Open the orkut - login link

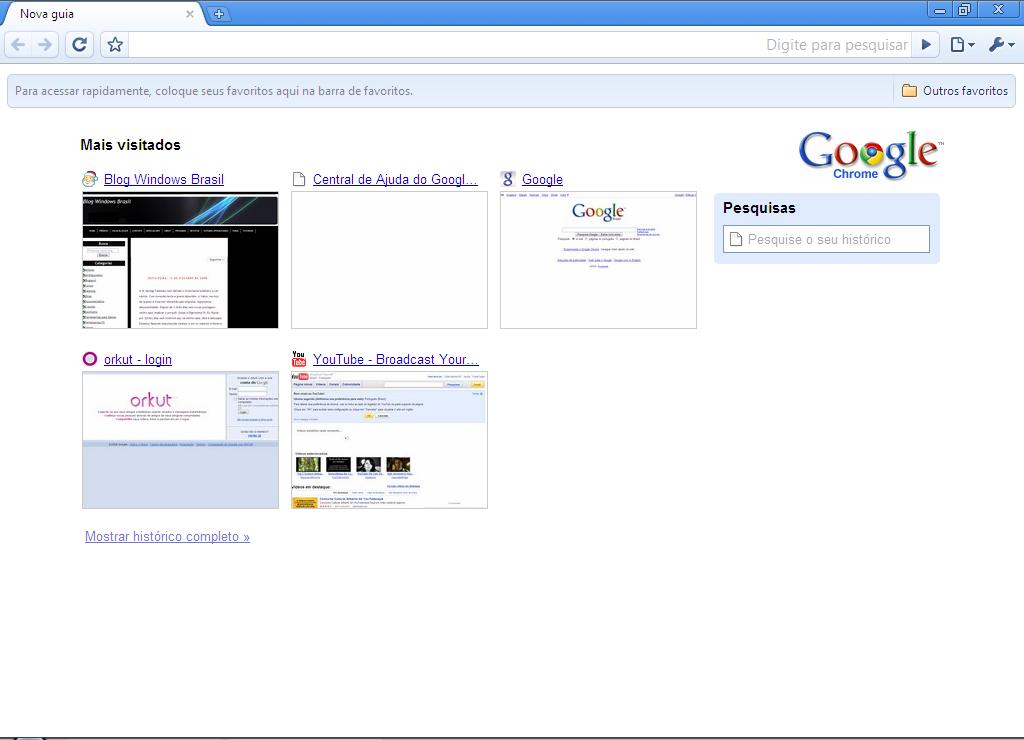click(138, 359)
